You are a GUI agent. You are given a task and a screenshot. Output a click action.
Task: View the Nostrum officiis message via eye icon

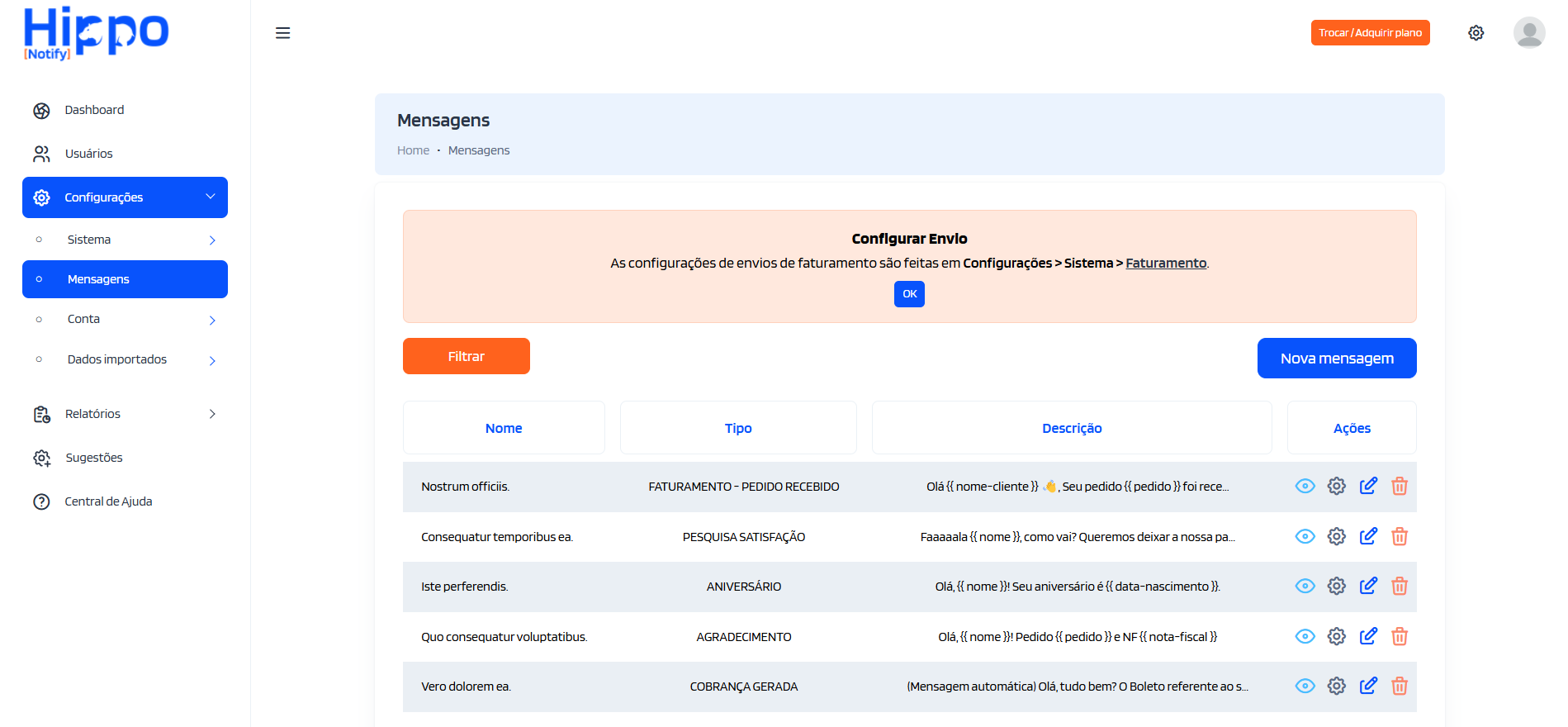click(1305, 487)
